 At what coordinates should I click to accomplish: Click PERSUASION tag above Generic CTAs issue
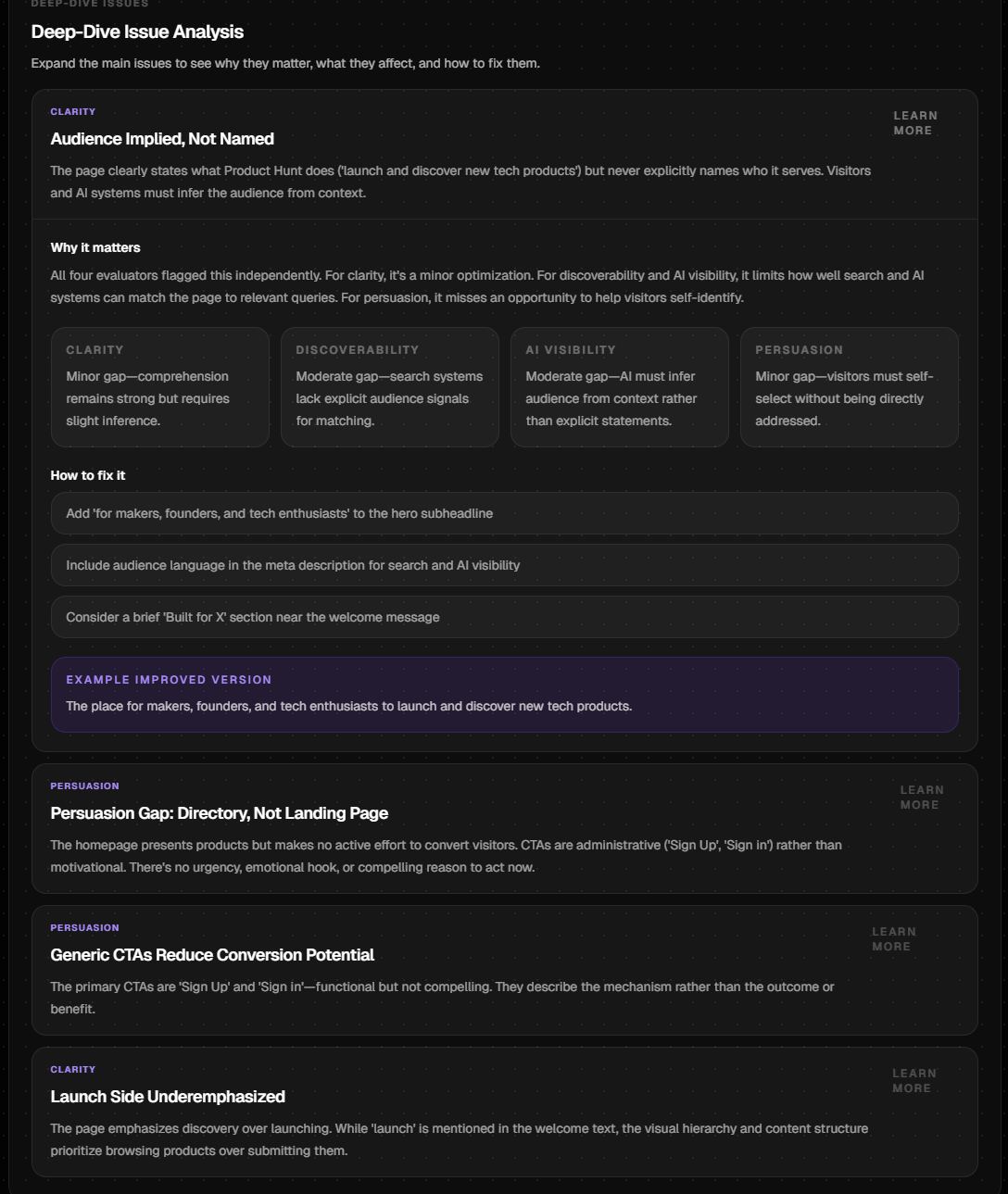84,928
